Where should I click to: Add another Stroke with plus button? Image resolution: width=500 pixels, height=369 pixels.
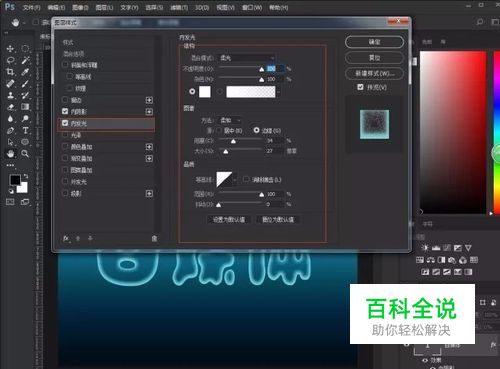(x=149, y=100)
